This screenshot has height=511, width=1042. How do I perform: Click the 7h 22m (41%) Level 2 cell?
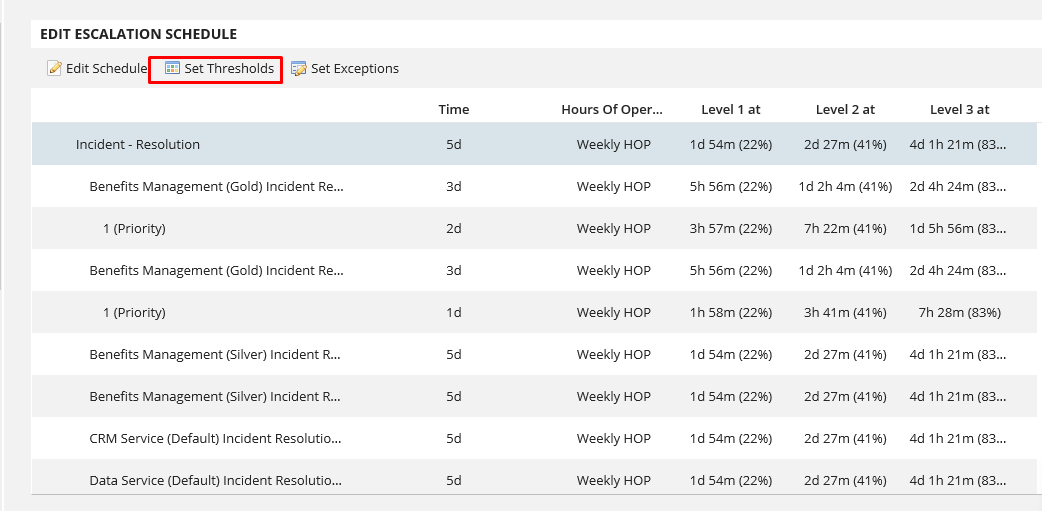pos(845,229)
